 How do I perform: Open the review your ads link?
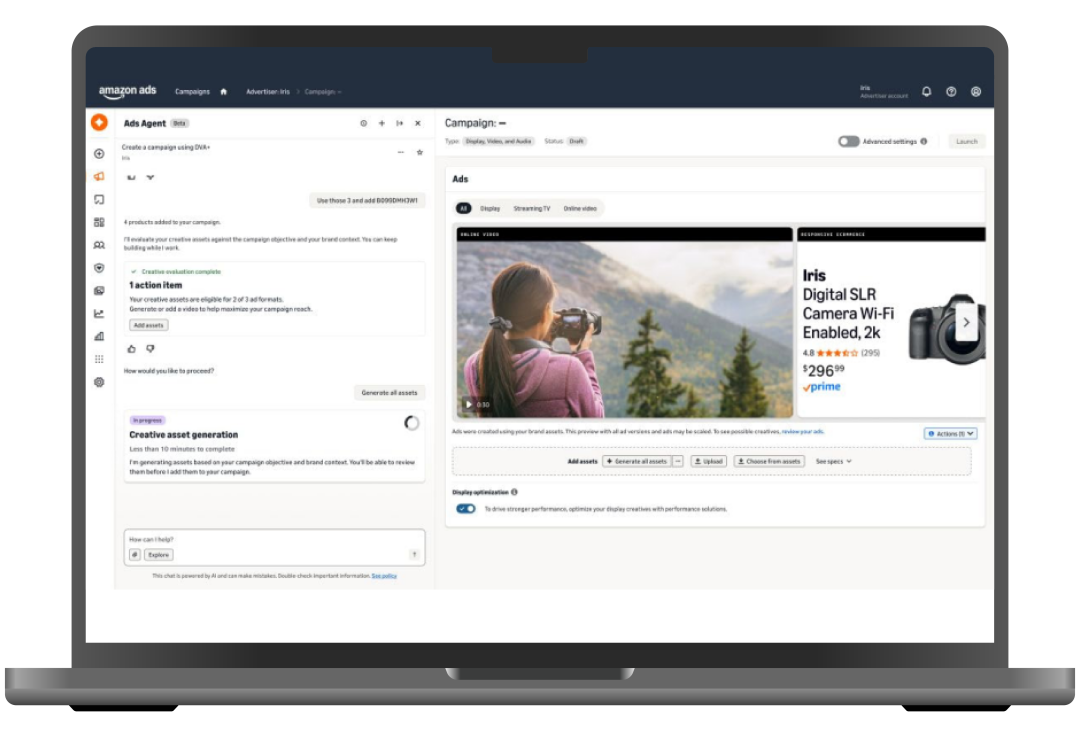[x=802, y=432]
